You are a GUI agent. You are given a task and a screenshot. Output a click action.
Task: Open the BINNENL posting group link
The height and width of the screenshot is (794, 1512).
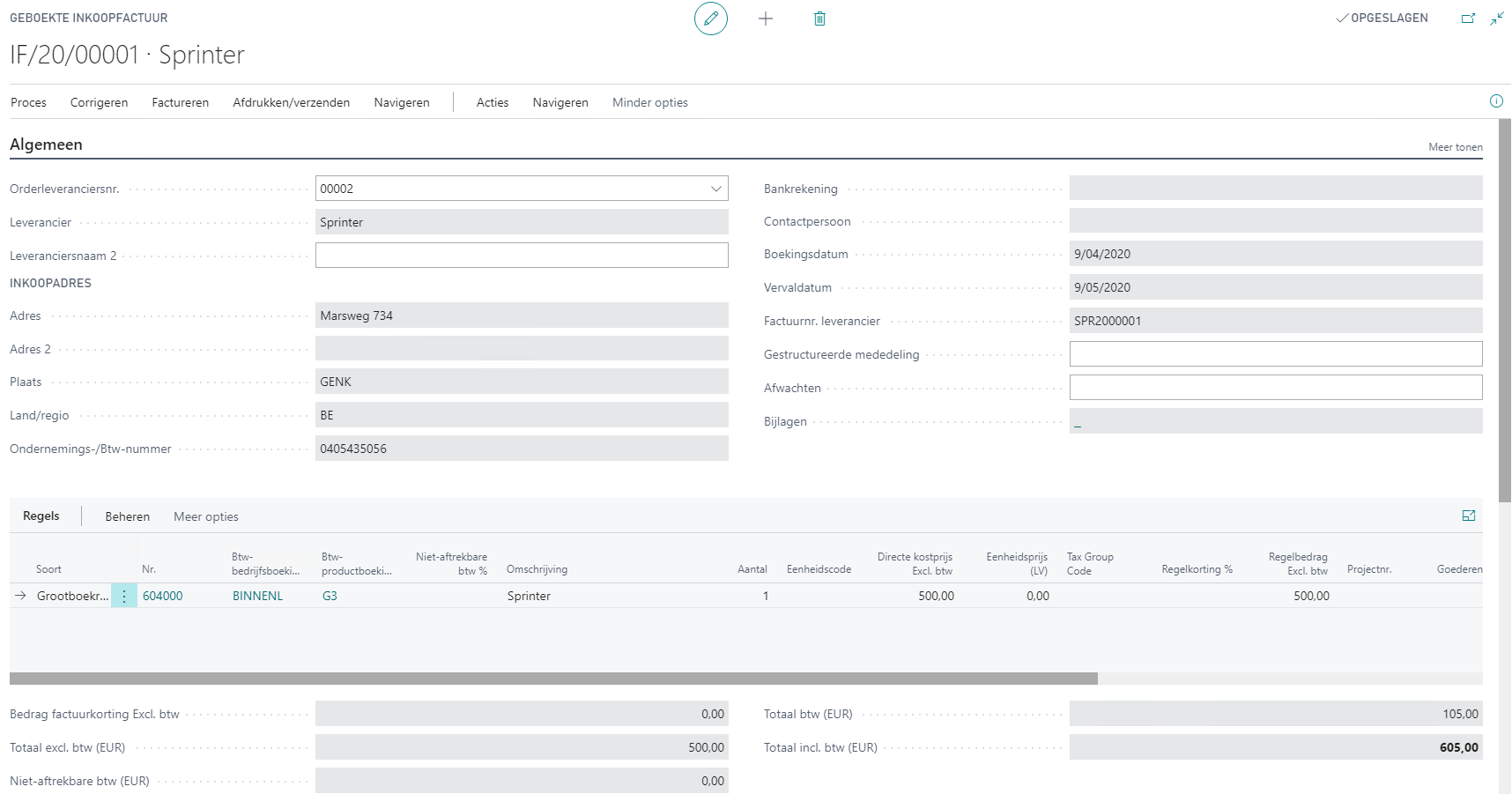pyautogui.click(x=257, y=597)
